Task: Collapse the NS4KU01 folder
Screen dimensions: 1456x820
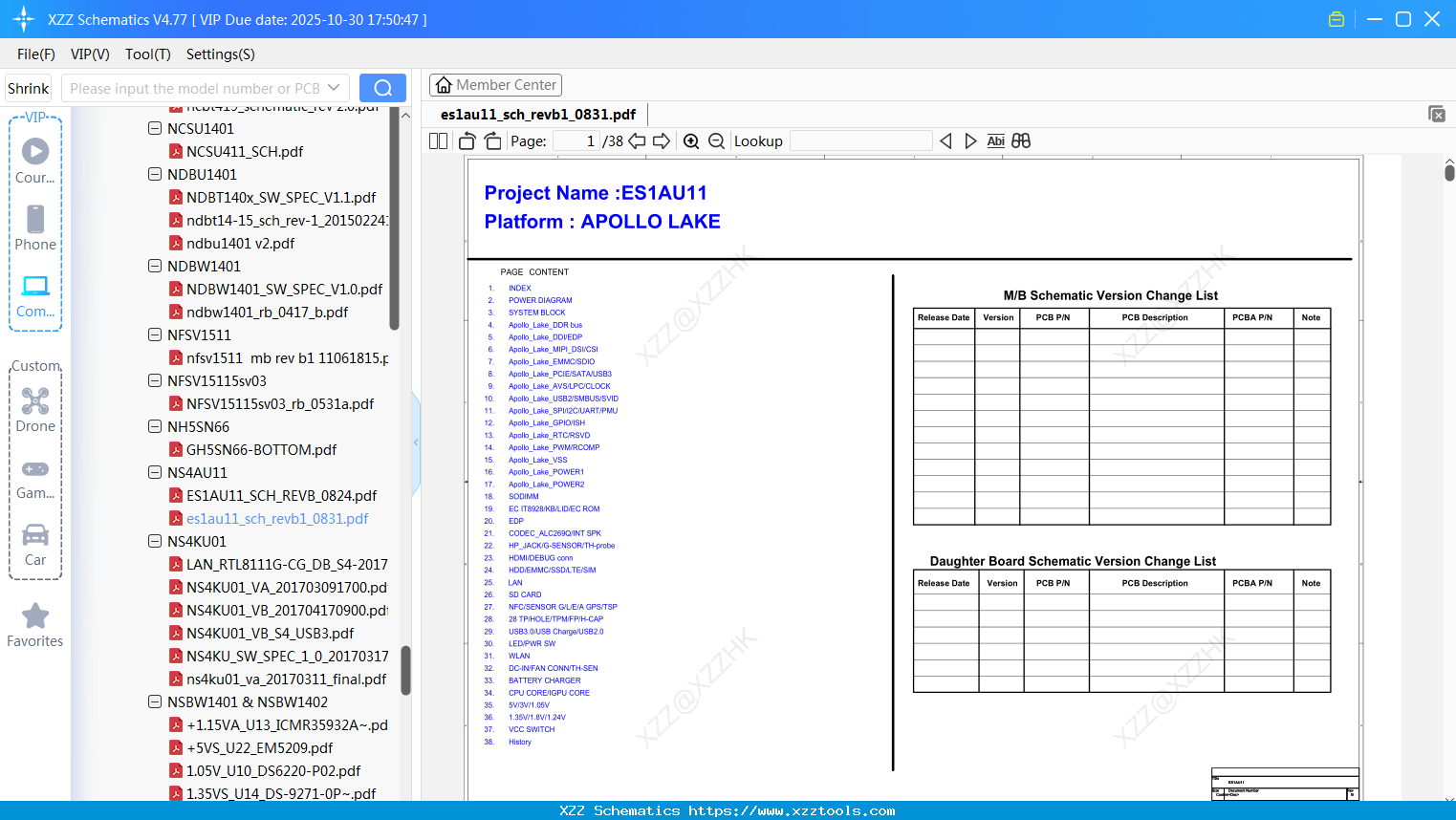Action: pos(155,541)
